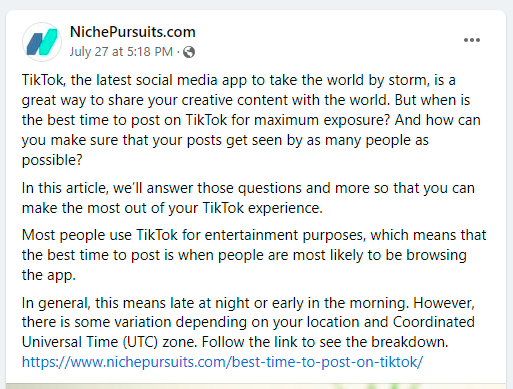Open the three-dot post options menu
Image resolution: width=513 pixels, height=389 pixels.
pos(472,40)
